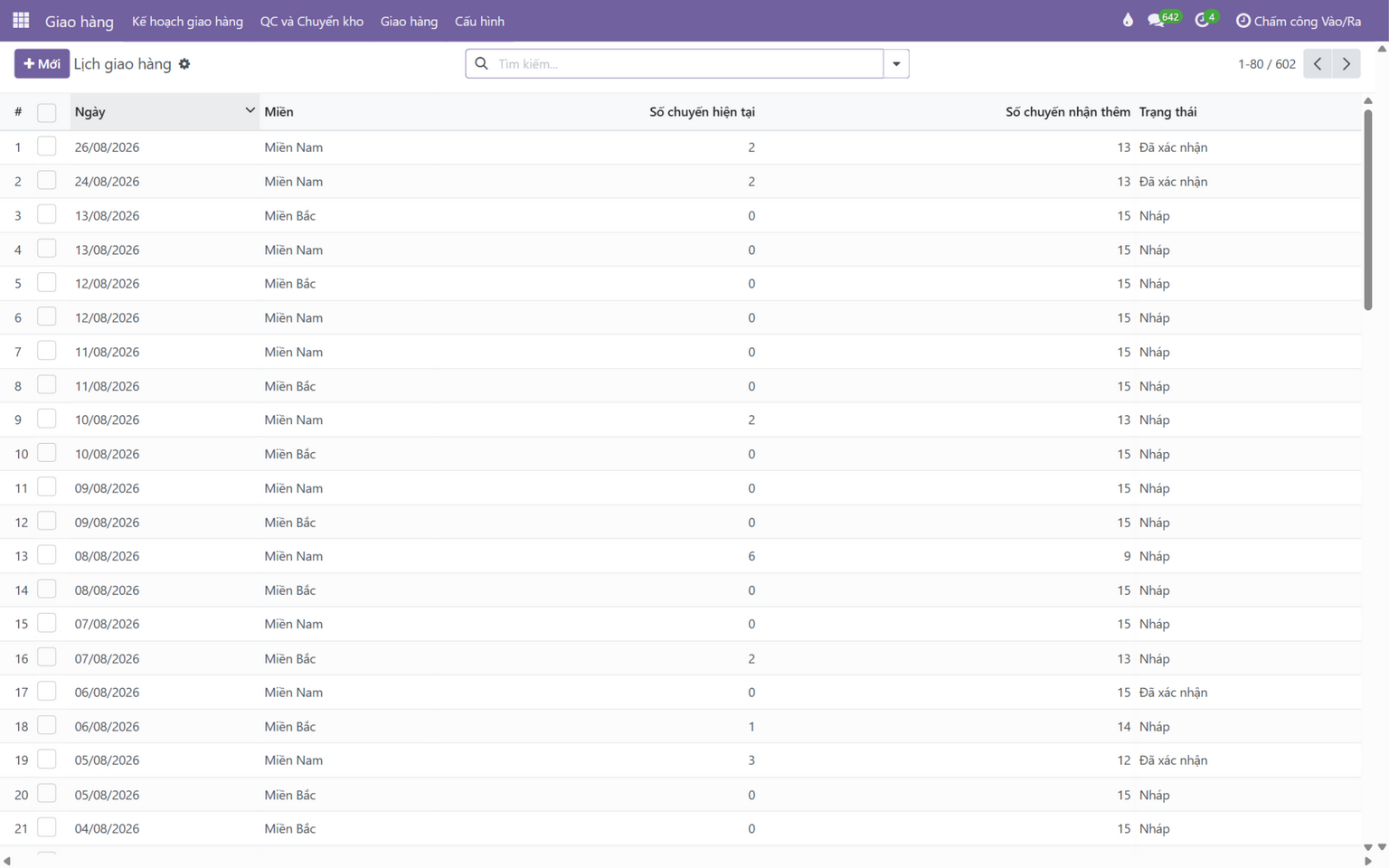Sort by the Trạng thái column header

[x=1167, y=112]
